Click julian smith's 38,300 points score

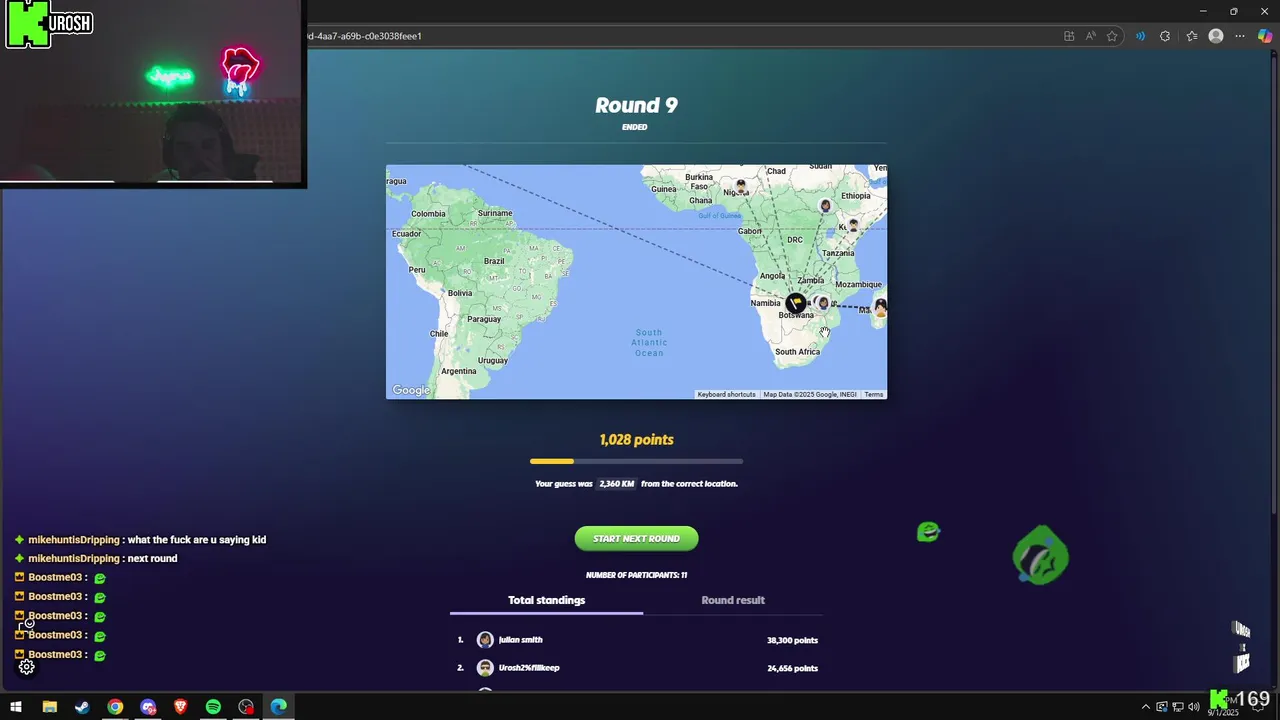point(792,640)
